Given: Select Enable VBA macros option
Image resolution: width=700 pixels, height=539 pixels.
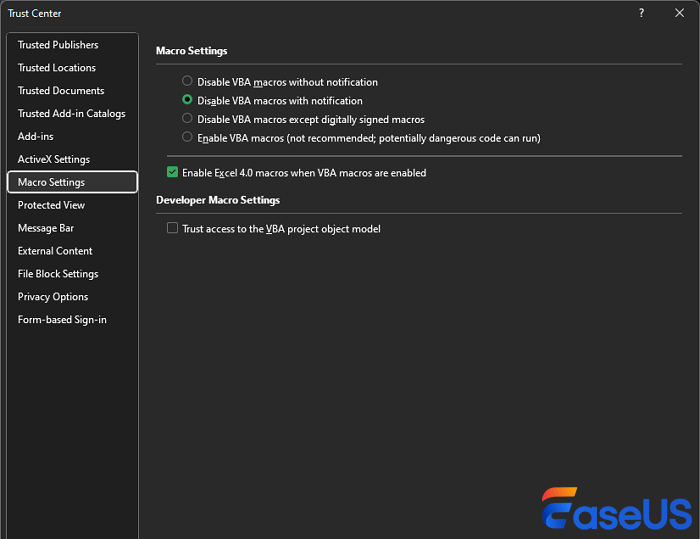Looking at the screenshot, I should pyautogui.click(x=187, y=137).
